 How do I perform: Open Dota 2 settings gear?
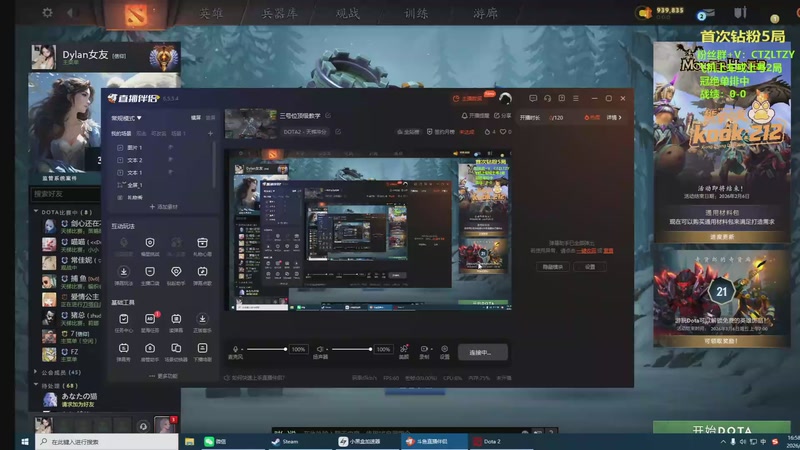47,12
